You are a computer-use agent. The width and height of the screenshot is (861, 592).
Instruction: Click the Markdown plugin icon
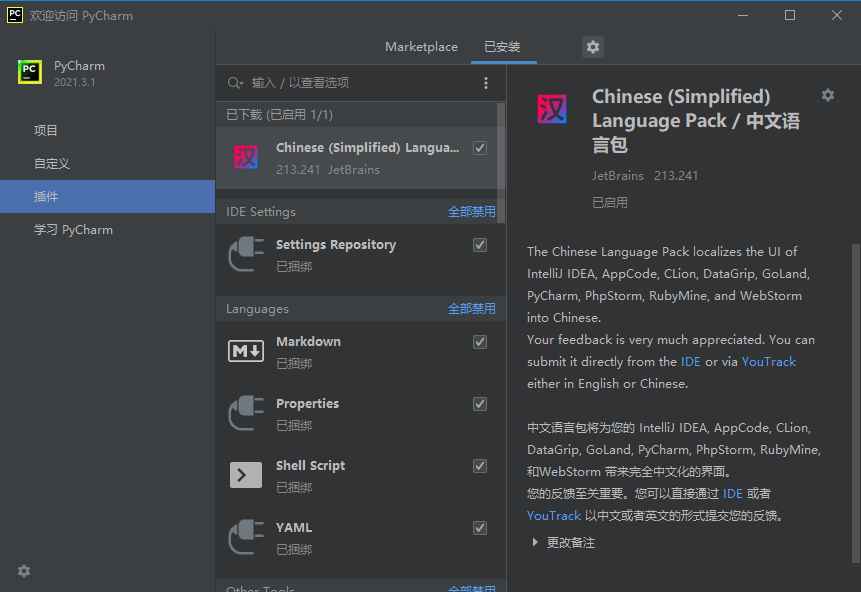point(245,349)
